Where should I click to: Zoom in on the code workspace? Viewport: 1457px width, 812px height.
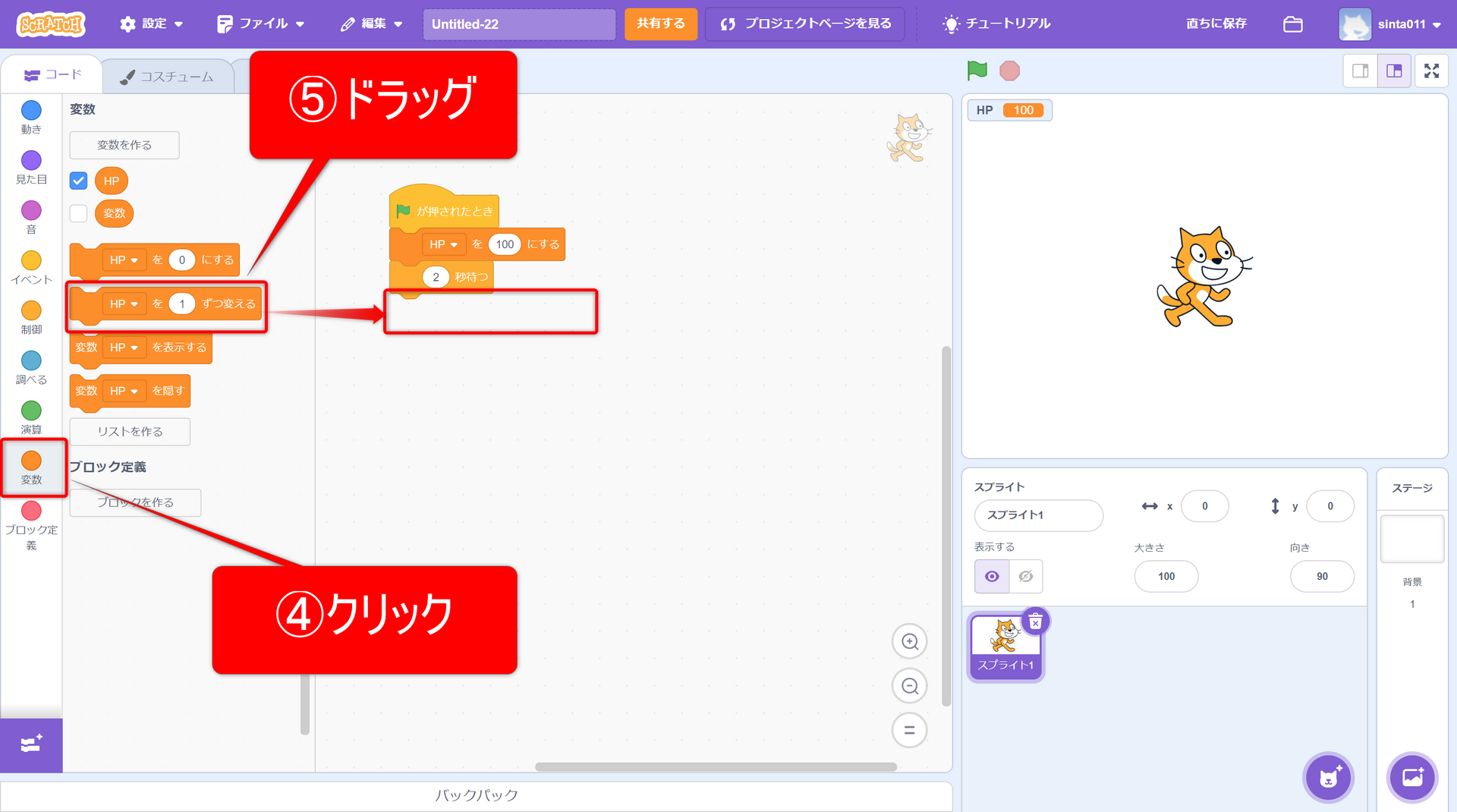[909, 642]
